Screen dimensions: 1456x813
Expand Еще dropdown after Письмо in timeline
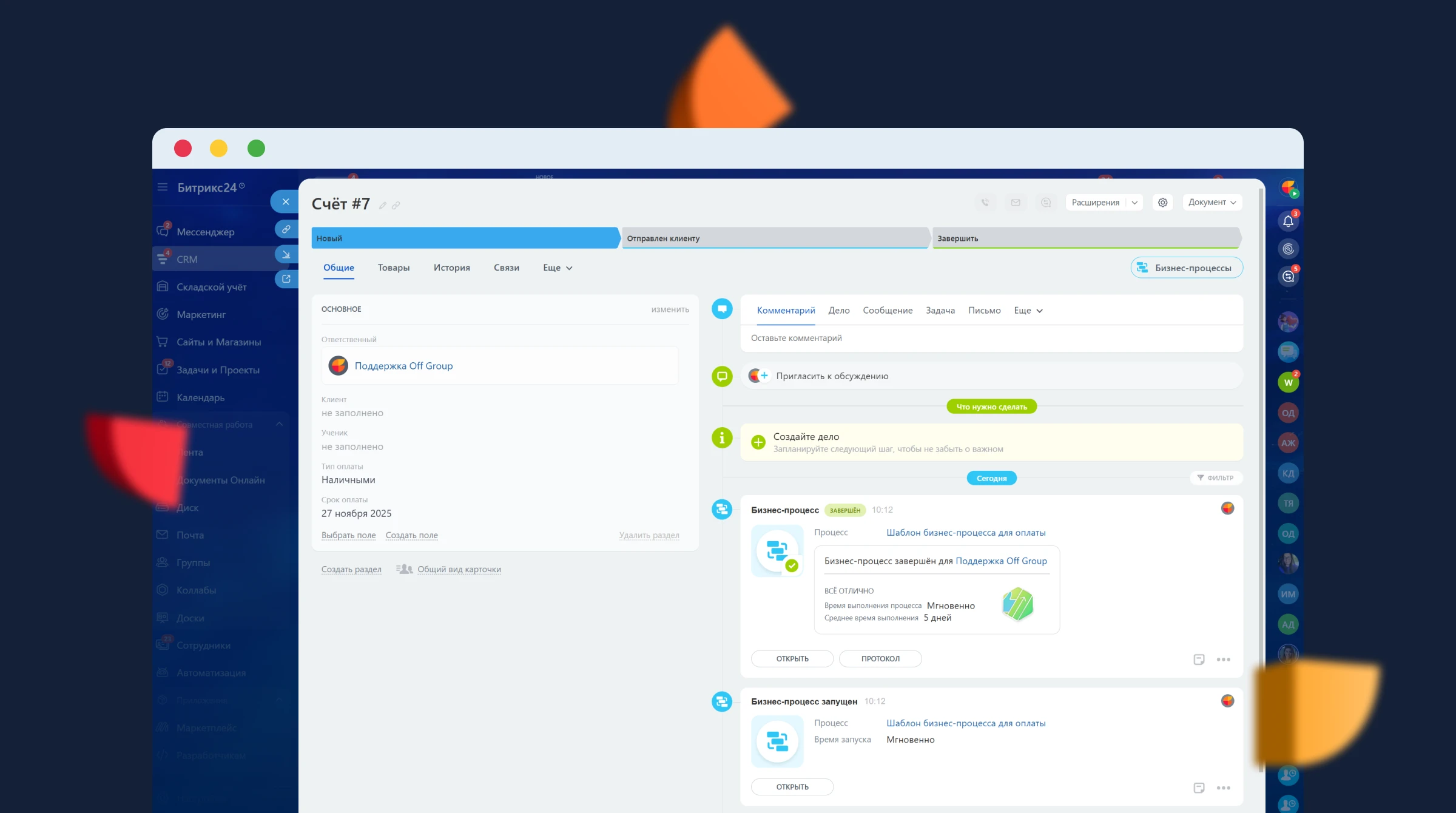(x=1028, y=311)
